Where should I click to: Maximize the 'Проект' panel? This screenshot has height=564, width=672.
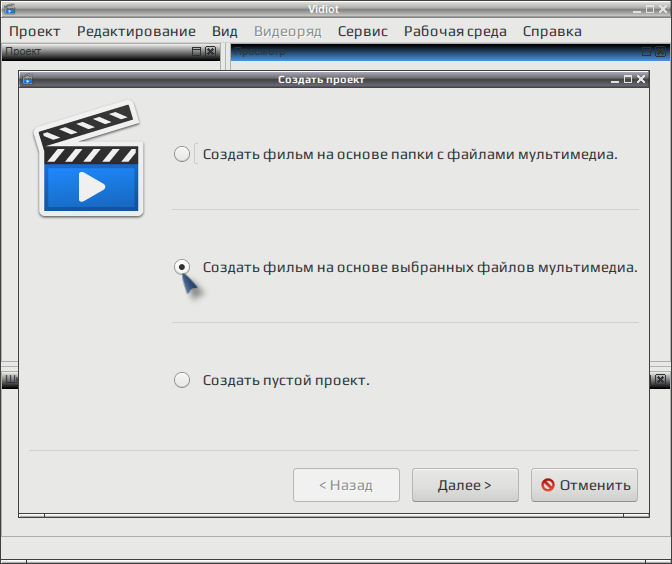tap(196, 51)
